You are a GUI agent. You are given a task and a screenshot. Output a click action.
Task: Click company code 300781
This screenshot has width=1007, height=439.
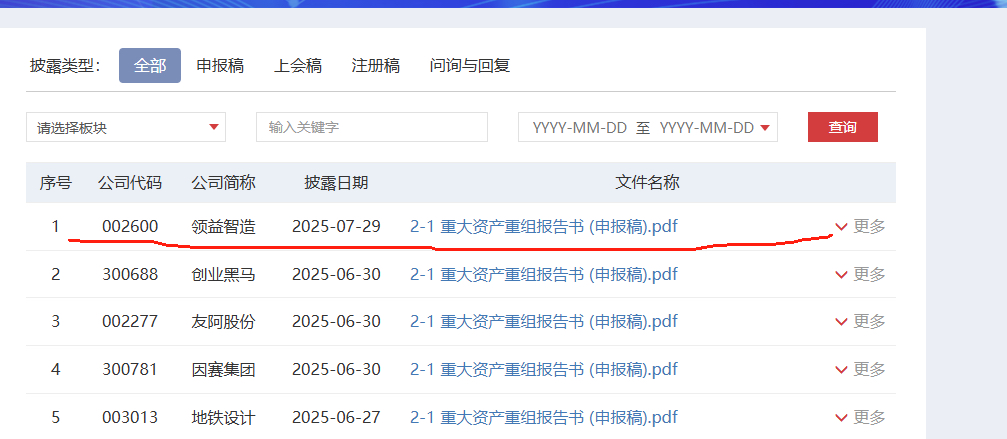(130, 370)
